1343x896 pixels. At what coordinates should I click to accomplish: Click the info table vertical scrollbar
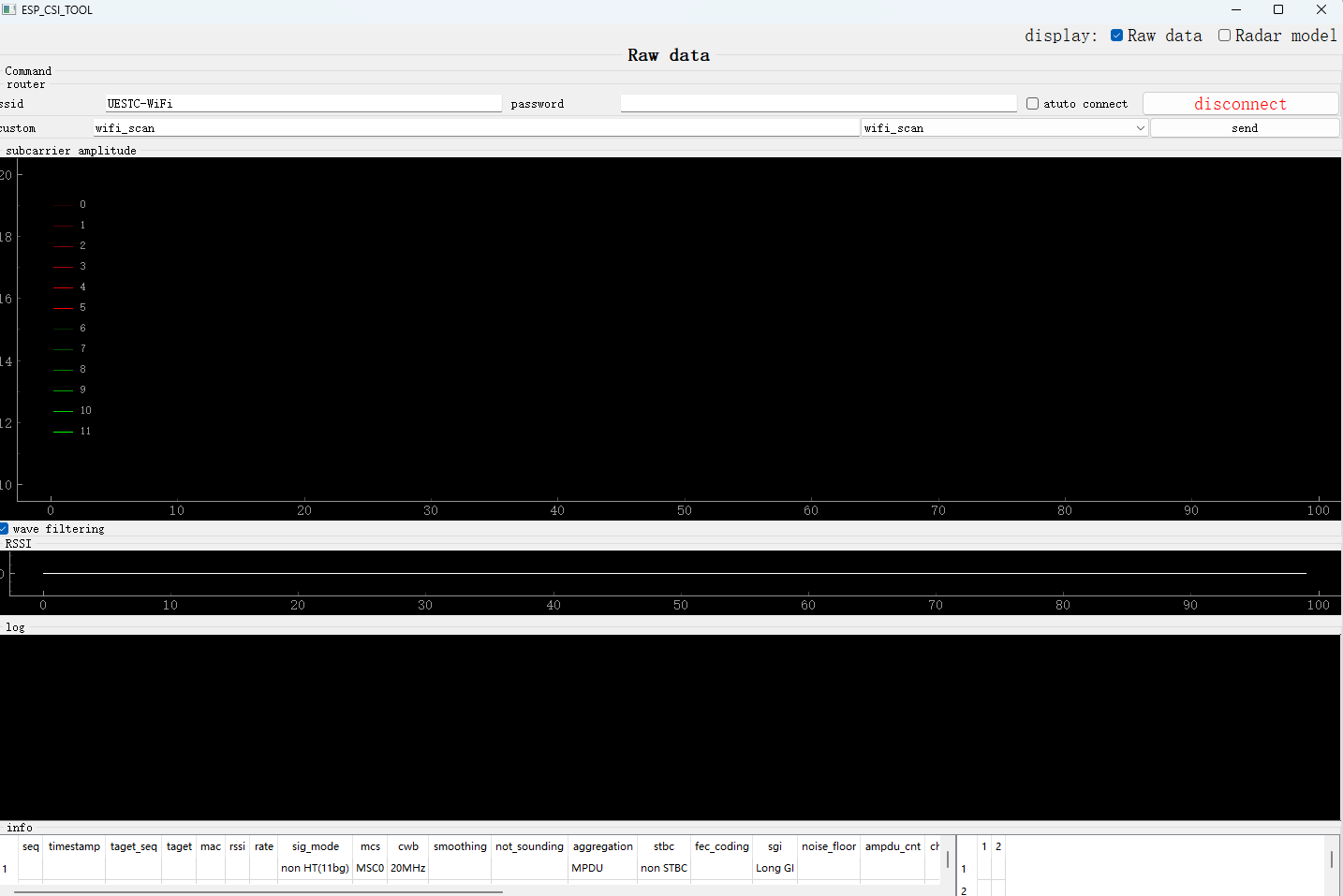coord(948,859)
